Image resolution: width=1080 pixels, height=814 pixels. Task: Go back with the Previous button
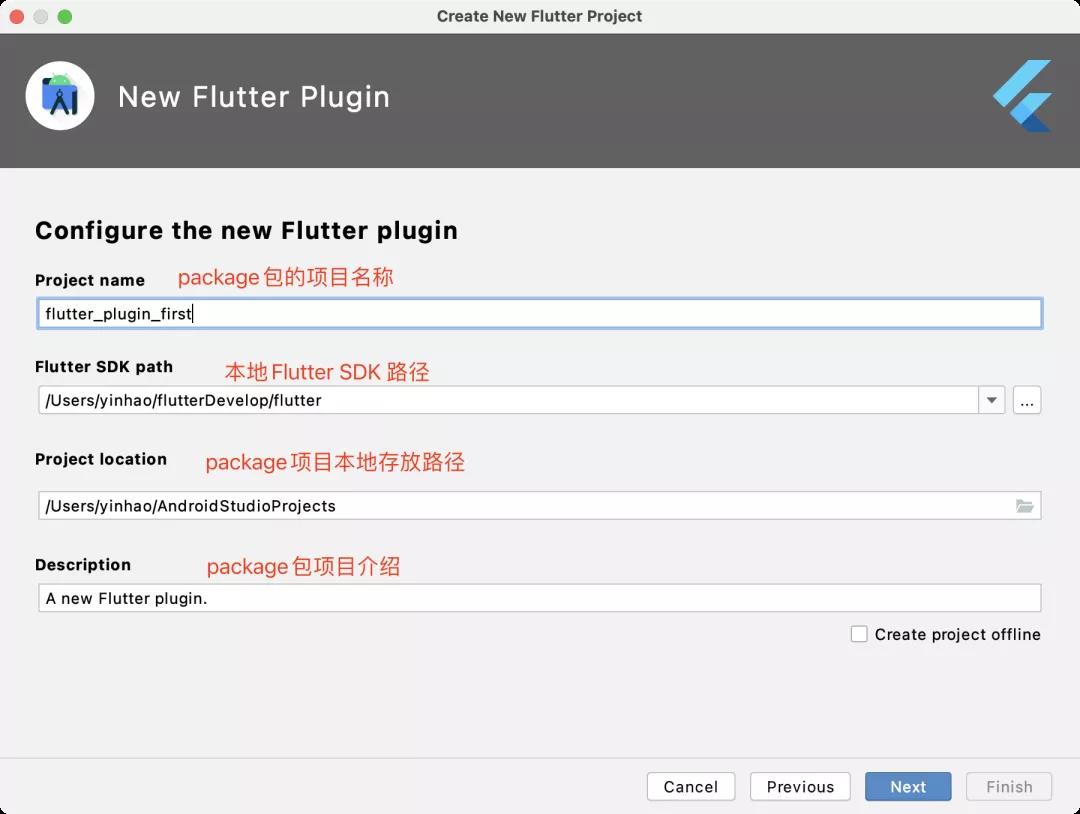pos(800,786)
